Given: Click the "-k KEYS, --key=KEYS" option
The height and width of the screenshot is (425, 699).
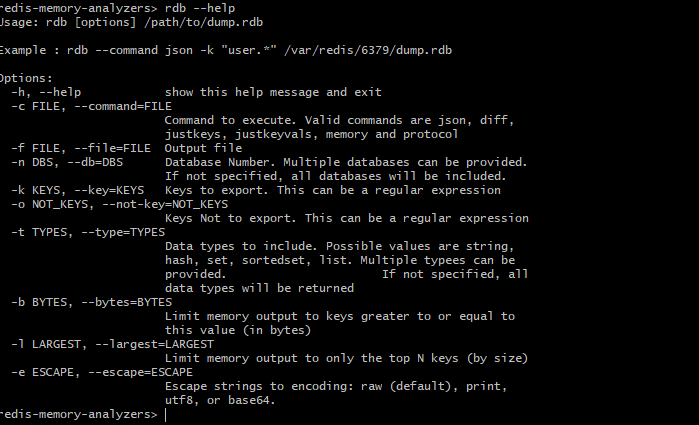Looking at the screenshot, I should pos(78,189).
